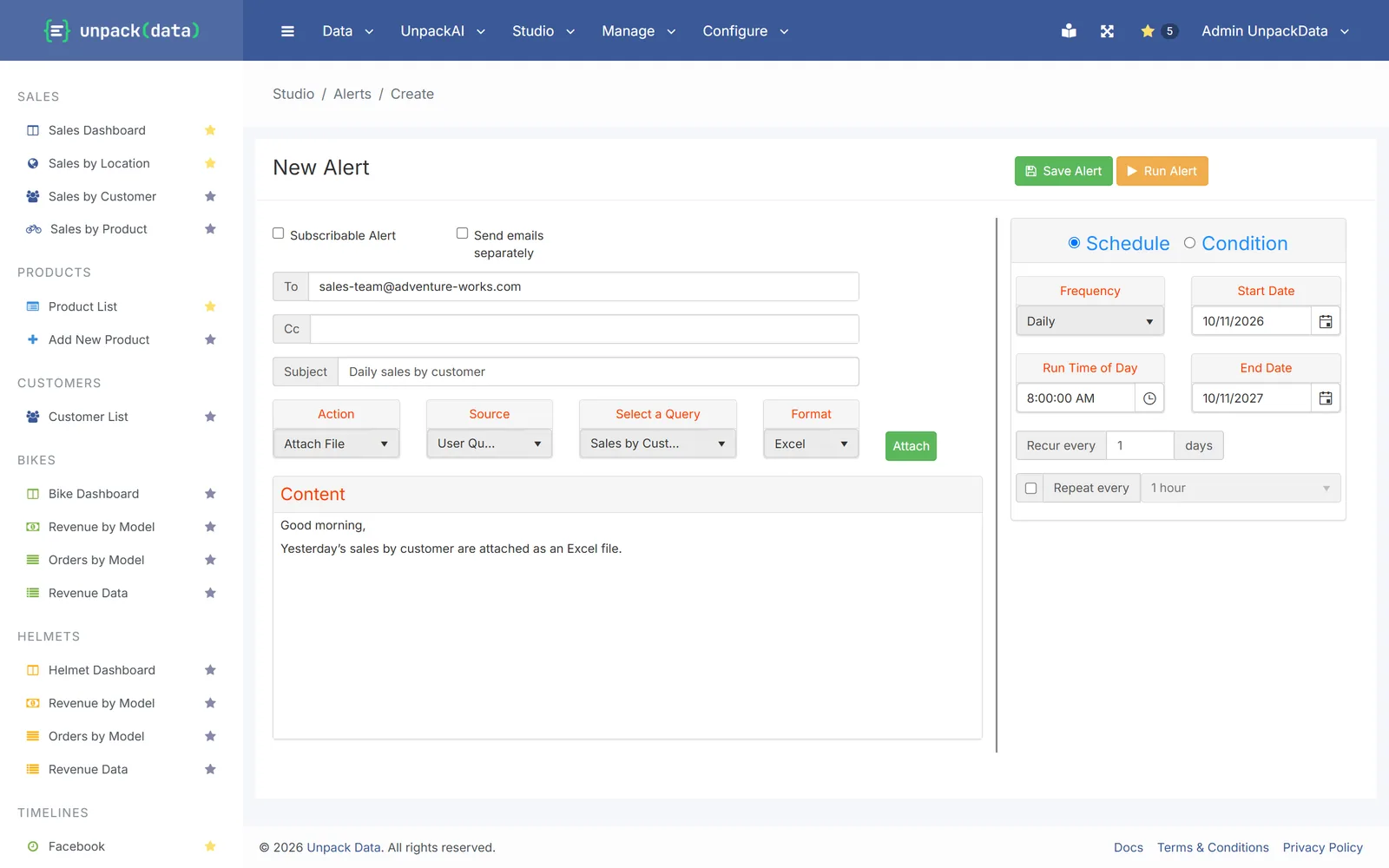This screenshot has height=868, width=1389.
Task: Select the Schedule radio button
Action: (1074, 243)
